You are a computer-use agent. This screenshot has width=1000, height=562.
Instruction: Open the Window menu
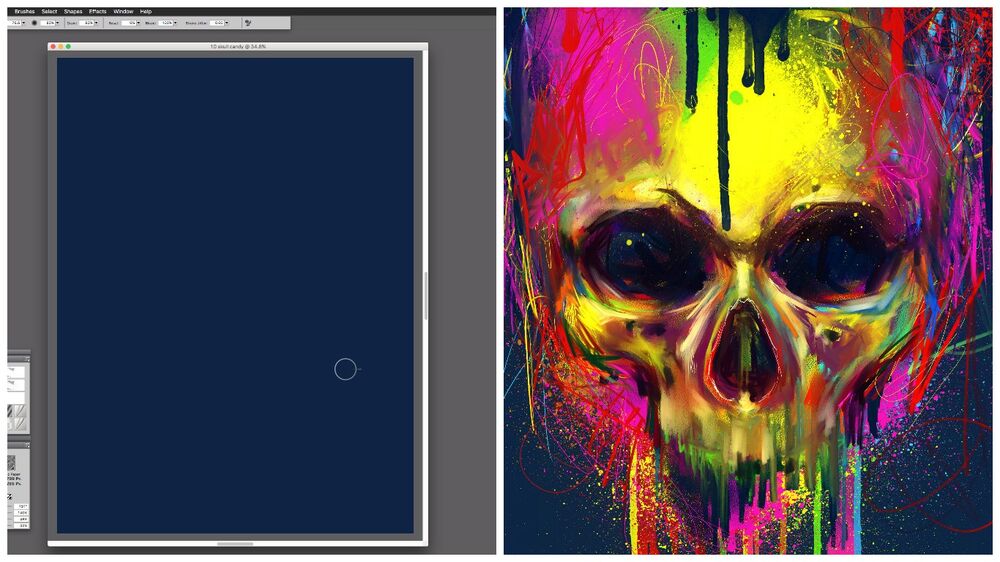[123, 11]
